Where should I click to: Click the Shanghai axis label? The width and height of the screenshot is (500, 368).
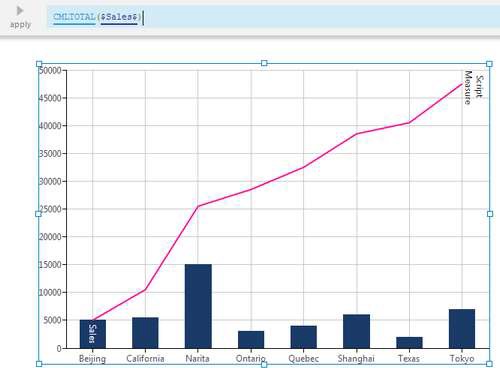coord(356,359)
